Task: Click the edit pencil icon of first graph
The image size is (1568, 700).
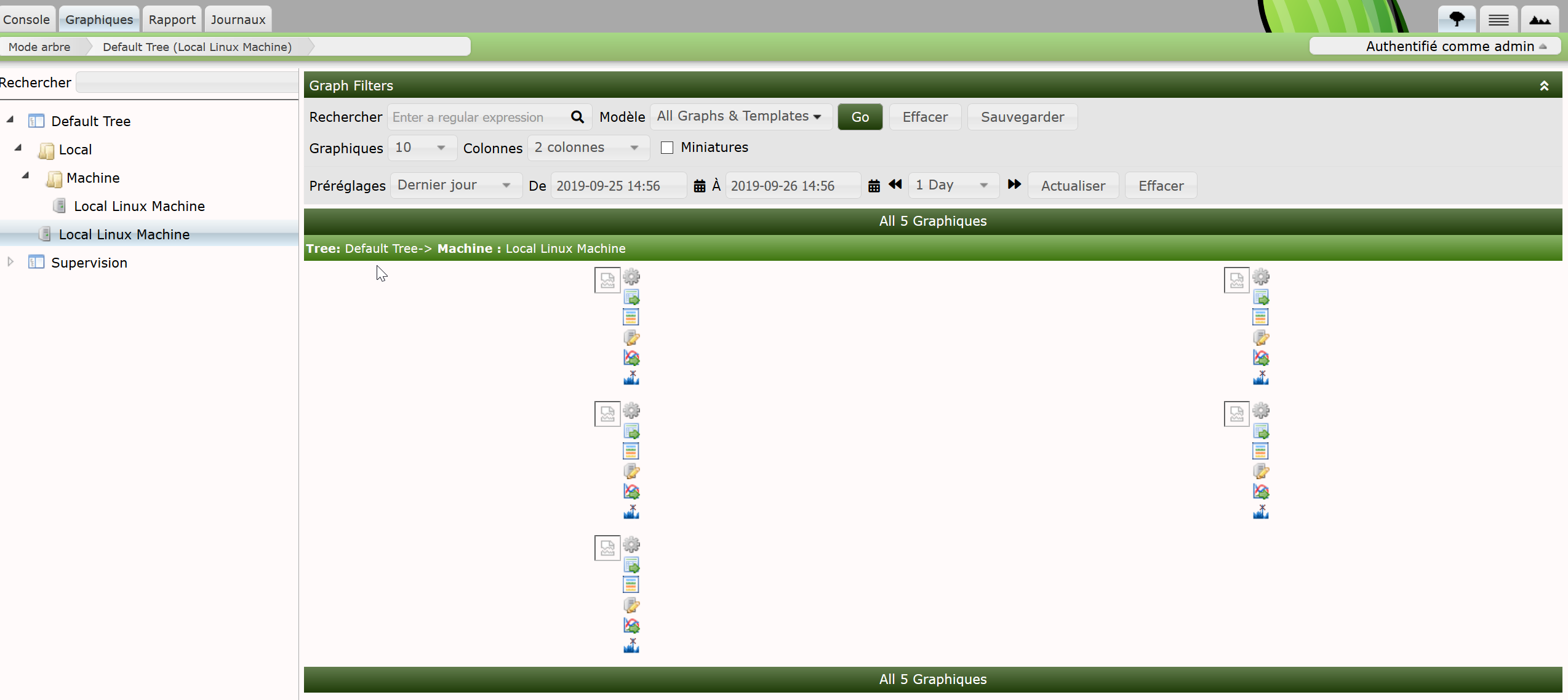Action: tap(631, 338)
